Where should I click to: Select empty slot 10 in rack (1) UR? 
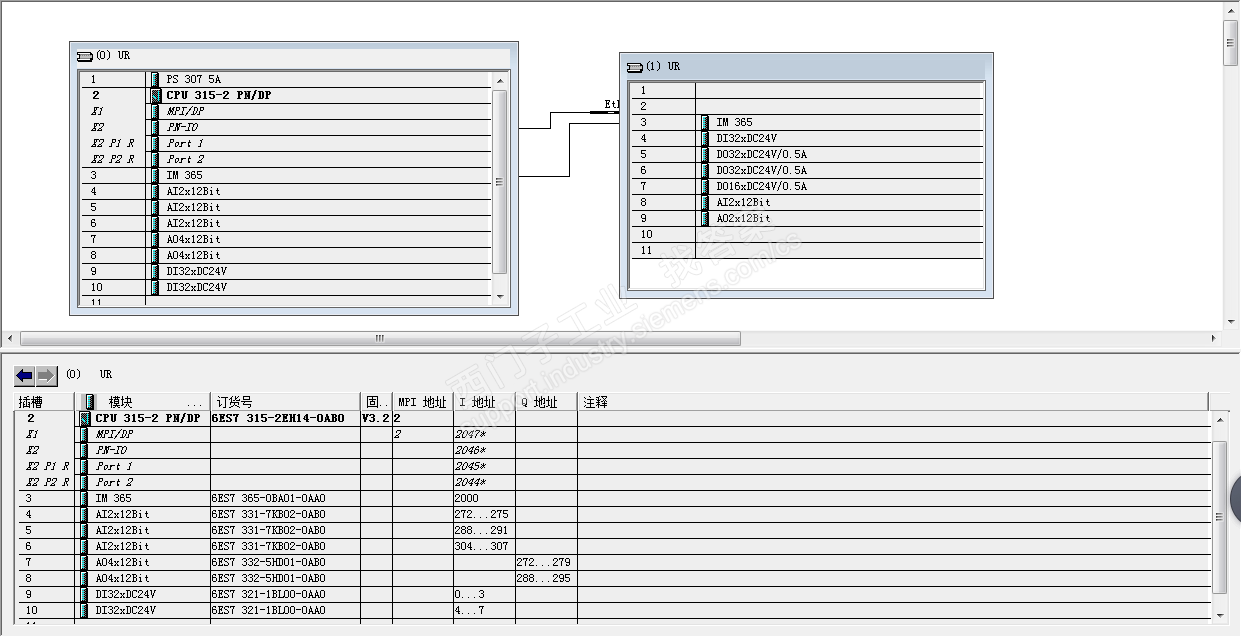[807, 234]
